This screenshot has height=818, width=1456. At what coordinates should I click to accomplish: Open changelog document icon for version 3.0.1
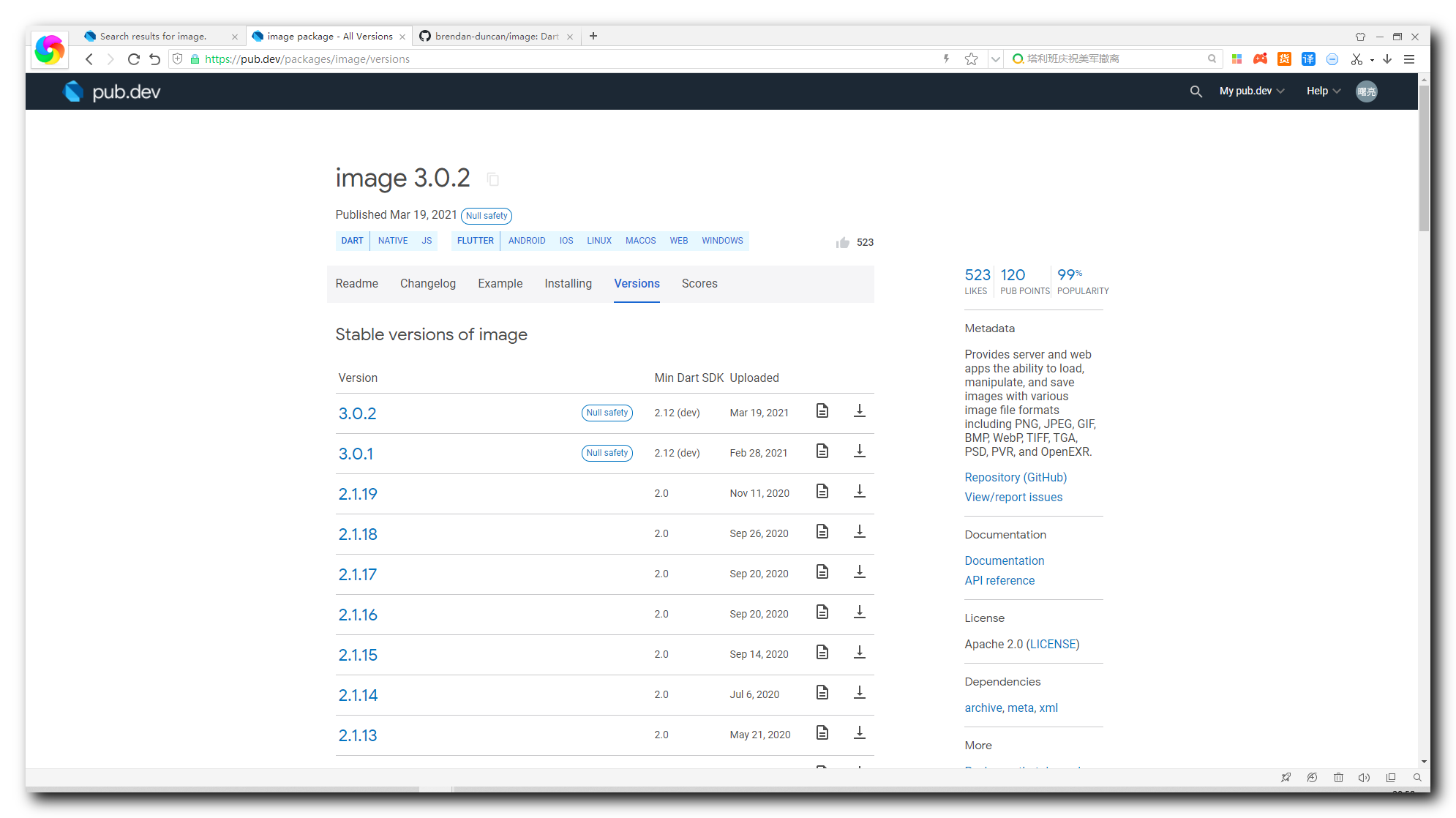pos(822,451)
